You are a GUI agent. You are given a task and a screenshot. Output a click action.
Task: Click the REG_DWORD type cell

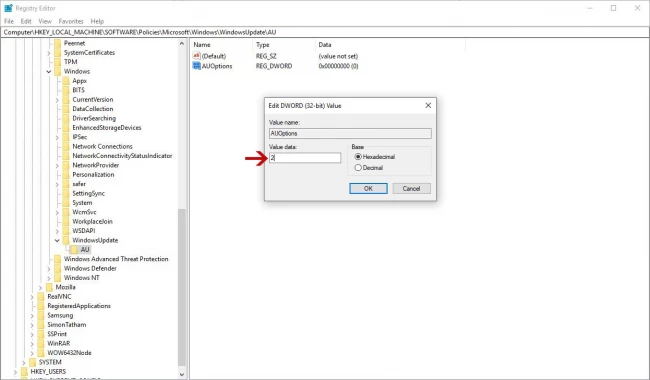click(x=274, y=66)
